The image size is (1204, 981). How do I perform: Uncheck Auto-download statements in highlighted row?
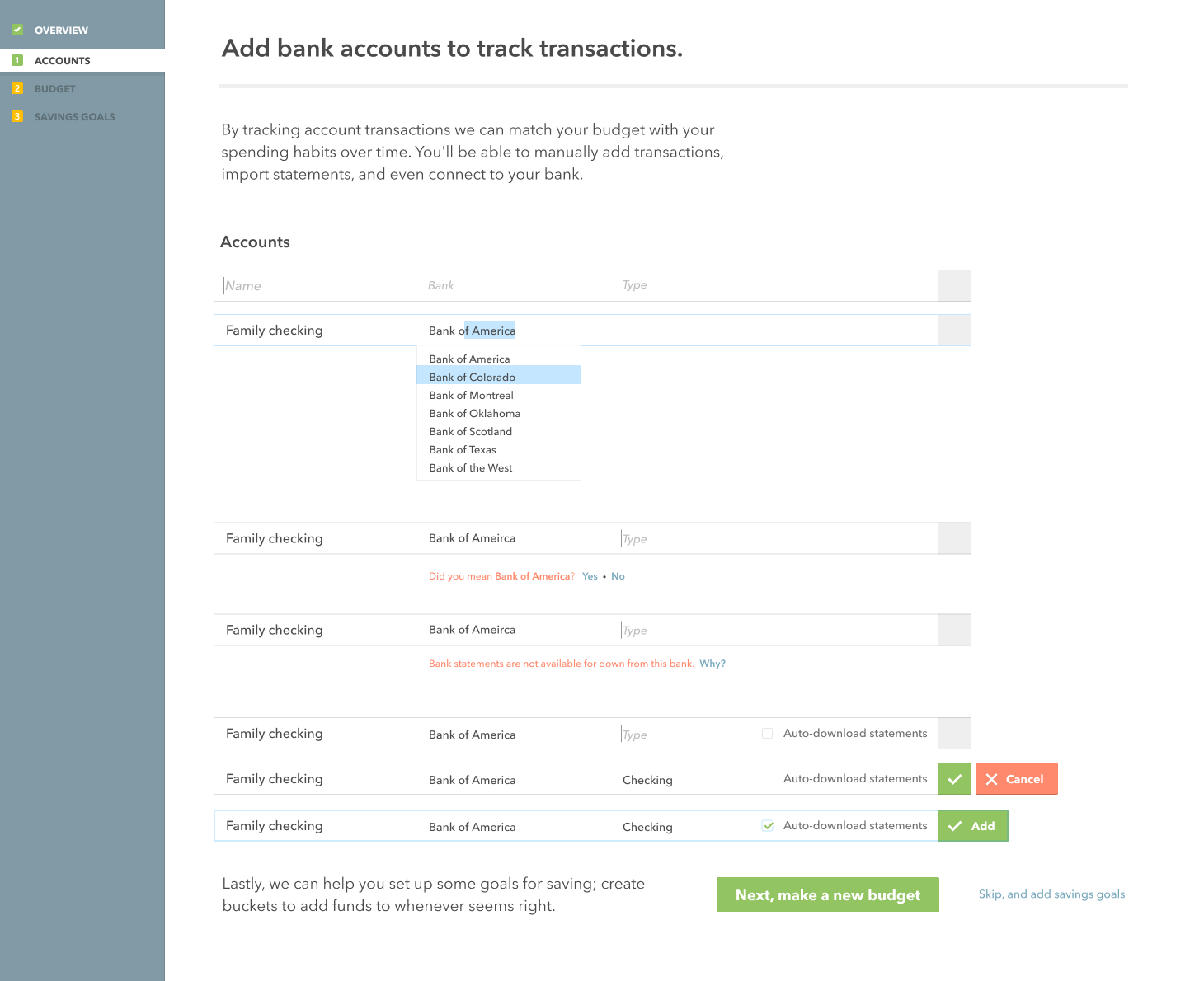coord(768,825)
